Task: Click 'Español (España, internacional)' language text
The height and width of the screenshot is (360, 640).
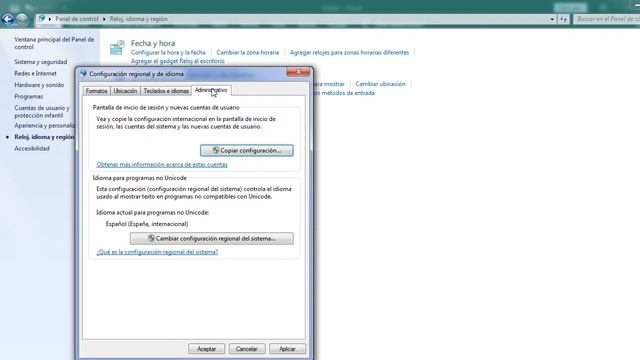Action: point(147,224)
